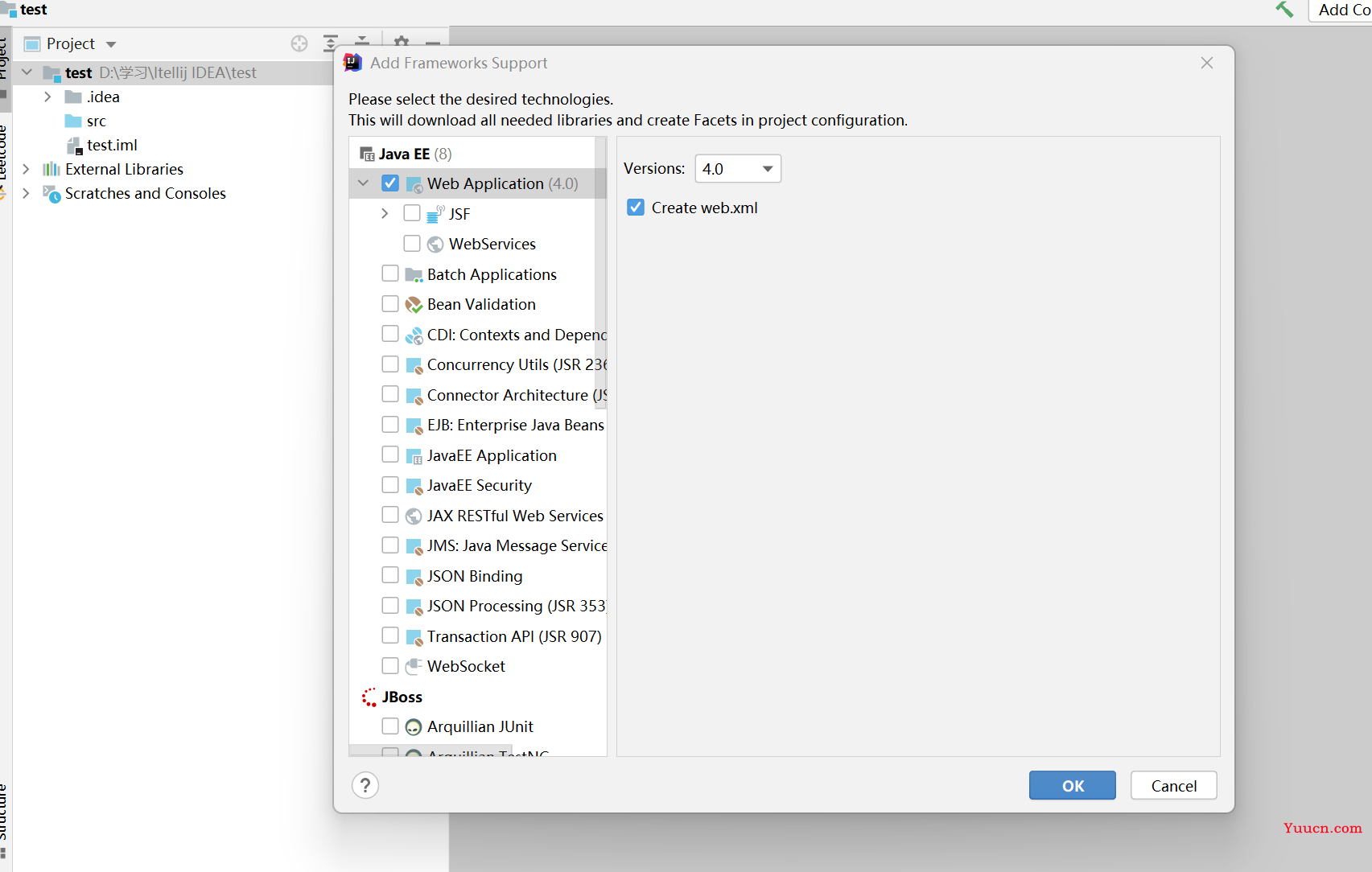Image resolution: width=1372 pixels, height=872 pixels.
Task: Click the WebServices globe icon
Action: coord(435,245)
